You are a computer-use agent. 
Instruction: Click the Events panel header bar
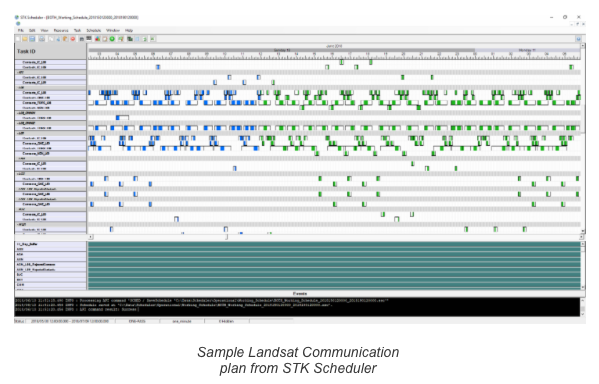[300, 294]
